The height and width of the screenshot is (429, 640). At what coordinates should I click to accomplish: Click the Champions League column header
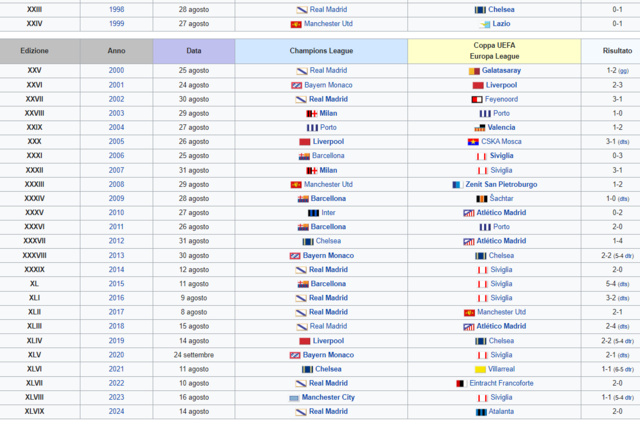coord(321,51)
